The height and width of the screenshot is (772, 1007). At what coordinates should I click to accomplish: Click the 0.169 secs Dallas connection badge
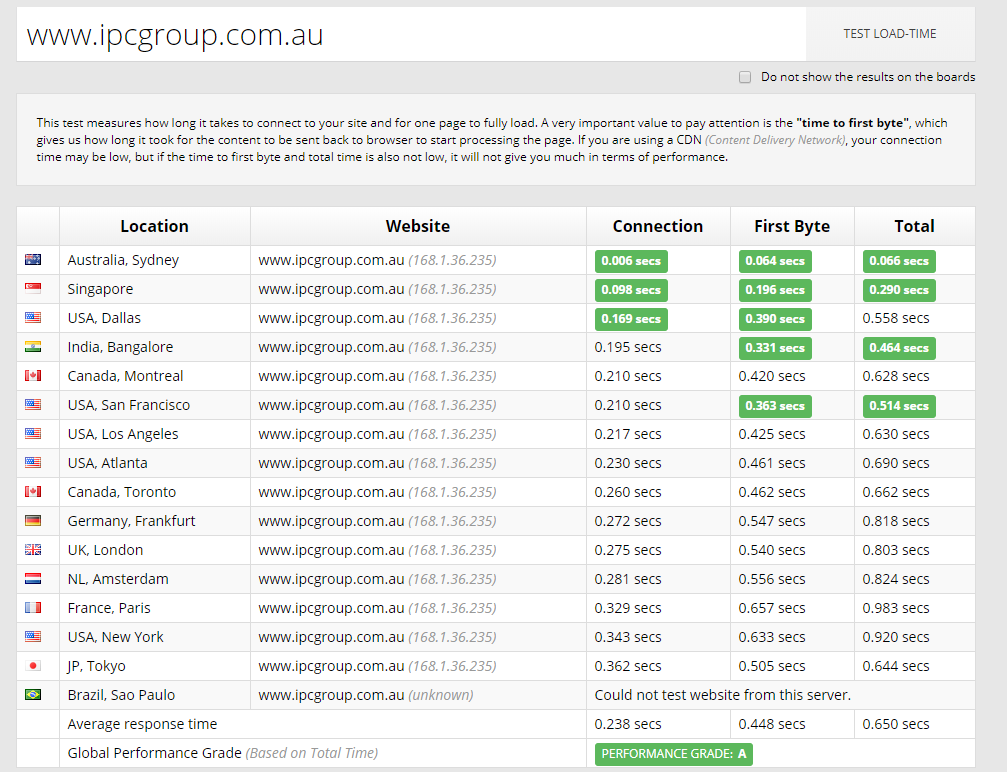point(631,319)
